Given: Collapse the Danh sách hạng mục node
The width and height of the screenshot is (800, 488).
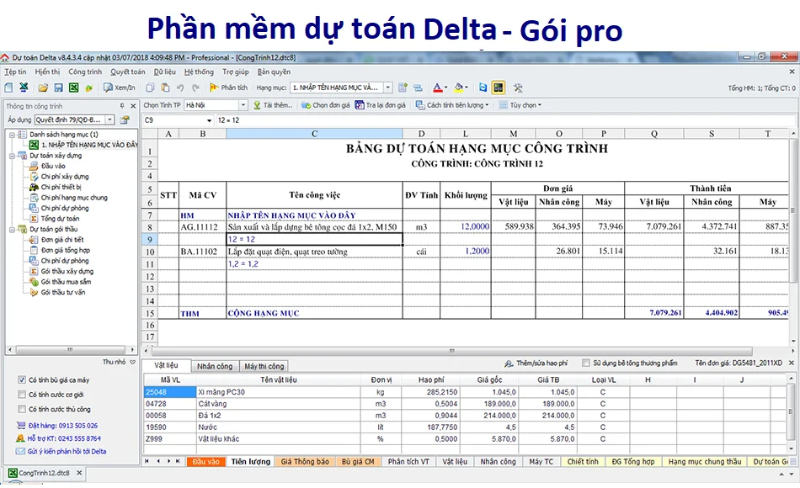Looking at the screenshot, I should [11, 135].
